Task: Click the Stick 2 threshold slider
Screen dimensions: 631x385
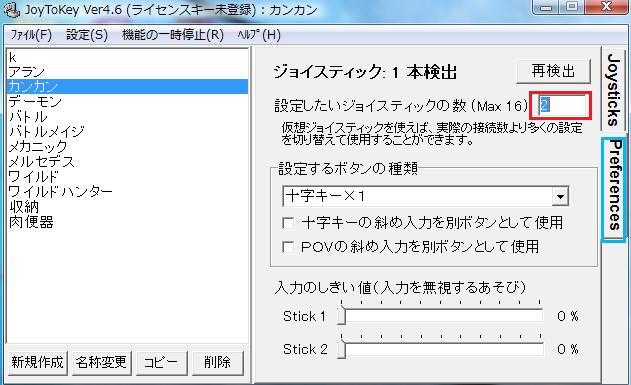Action: coord(441,349)
